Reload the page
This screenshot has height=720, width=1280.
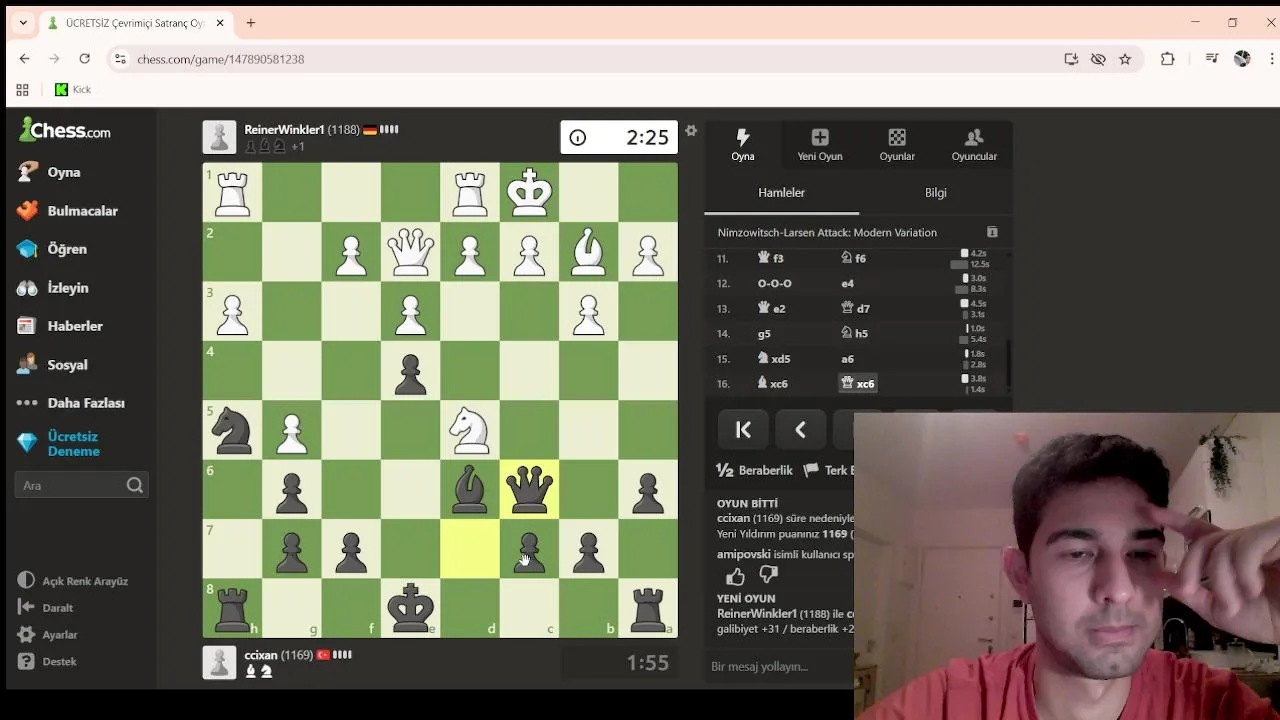(x=84, y=59)
